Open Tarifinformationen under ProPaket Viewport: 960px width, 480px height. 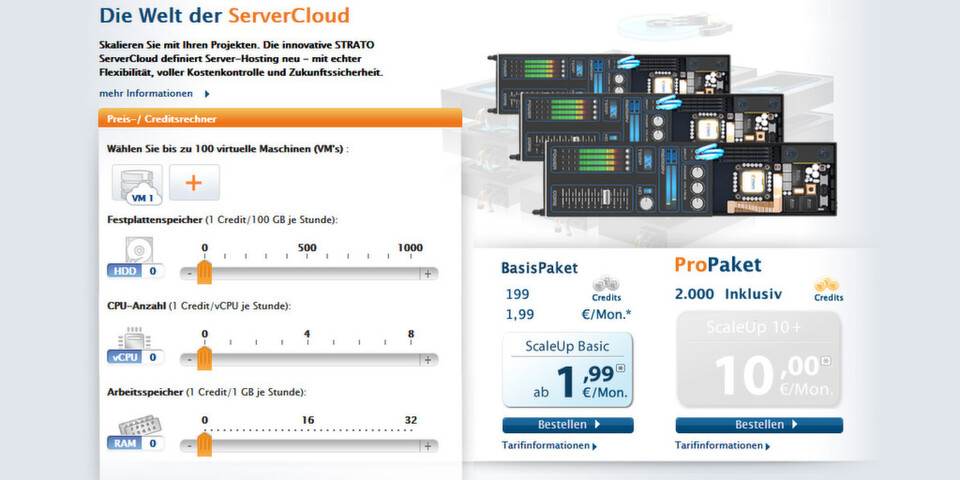point(723,446)
